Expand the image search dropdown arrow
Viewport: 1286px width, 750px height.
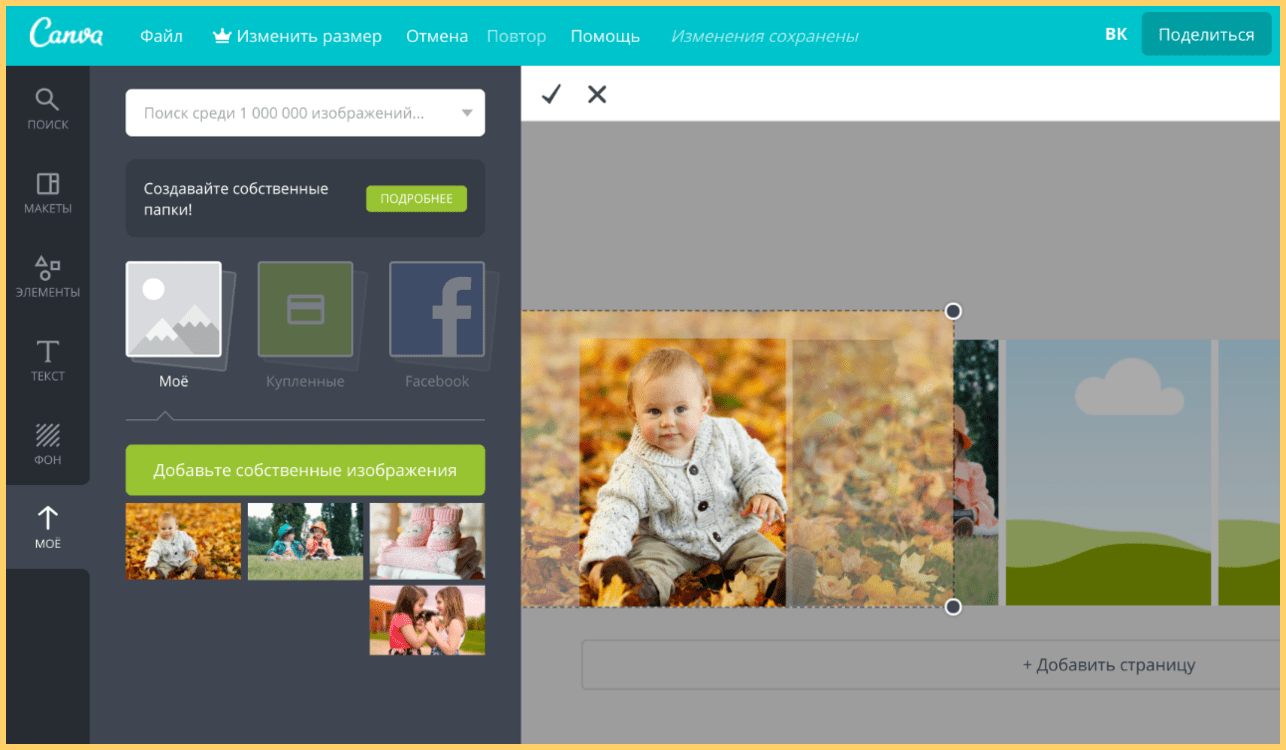coord(467,113)
